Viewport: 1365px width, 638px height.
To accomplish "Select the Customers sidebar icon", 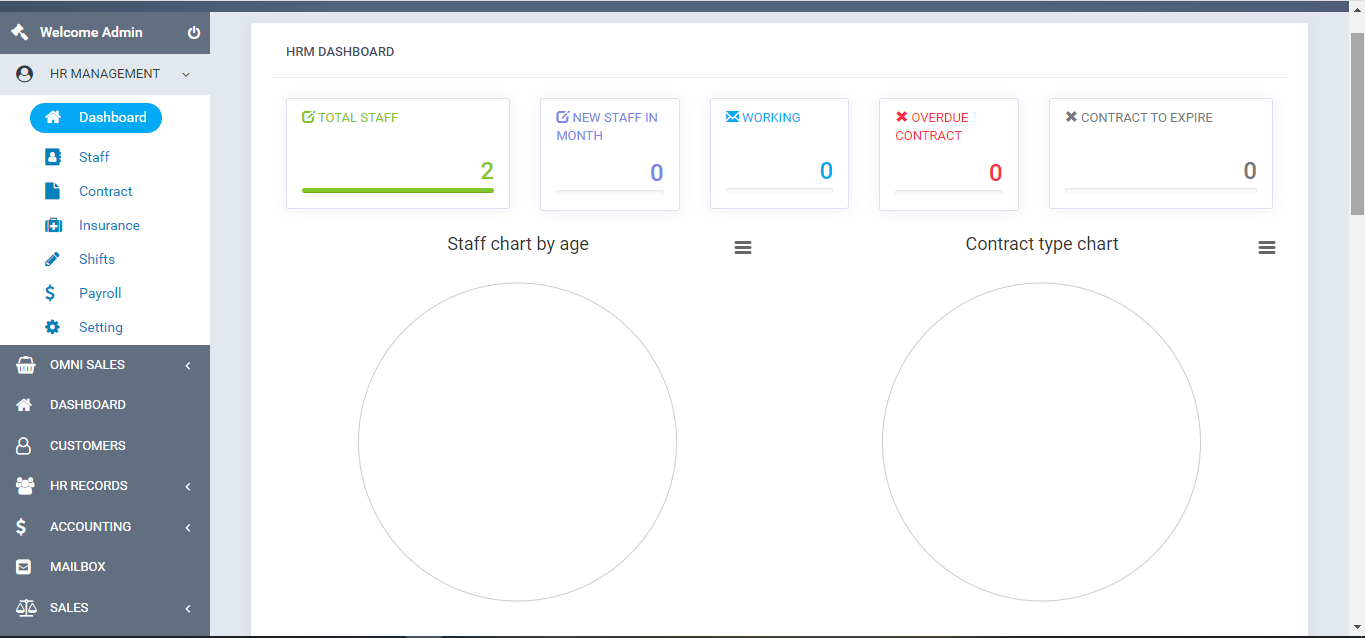I will [23, 445].
